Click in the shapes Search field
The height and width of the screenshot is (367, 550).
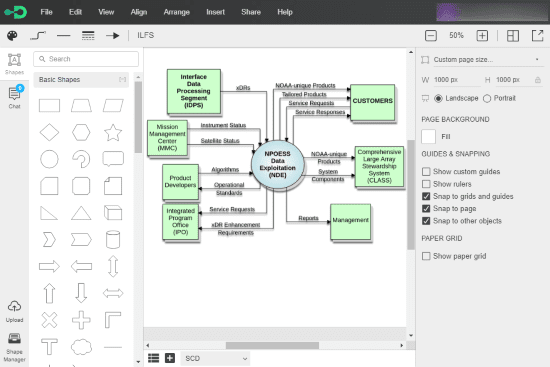click(x=86, y=59)
